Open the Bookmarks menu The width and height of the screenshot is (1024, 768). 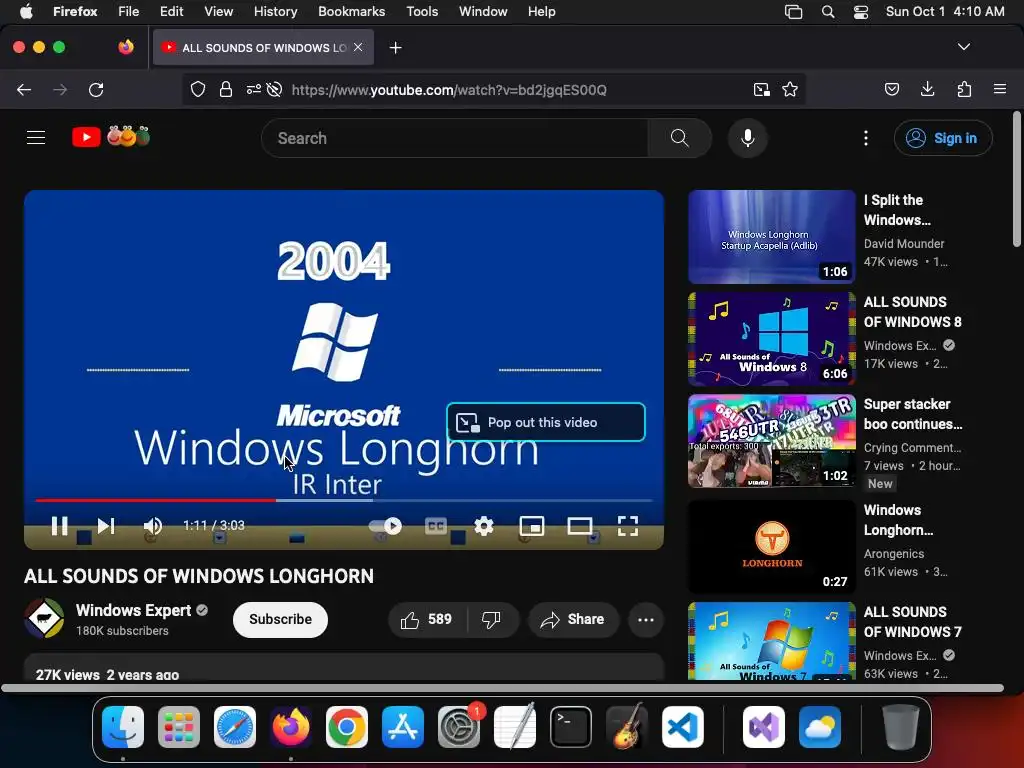pyautogui.click(x=351, y=11)
